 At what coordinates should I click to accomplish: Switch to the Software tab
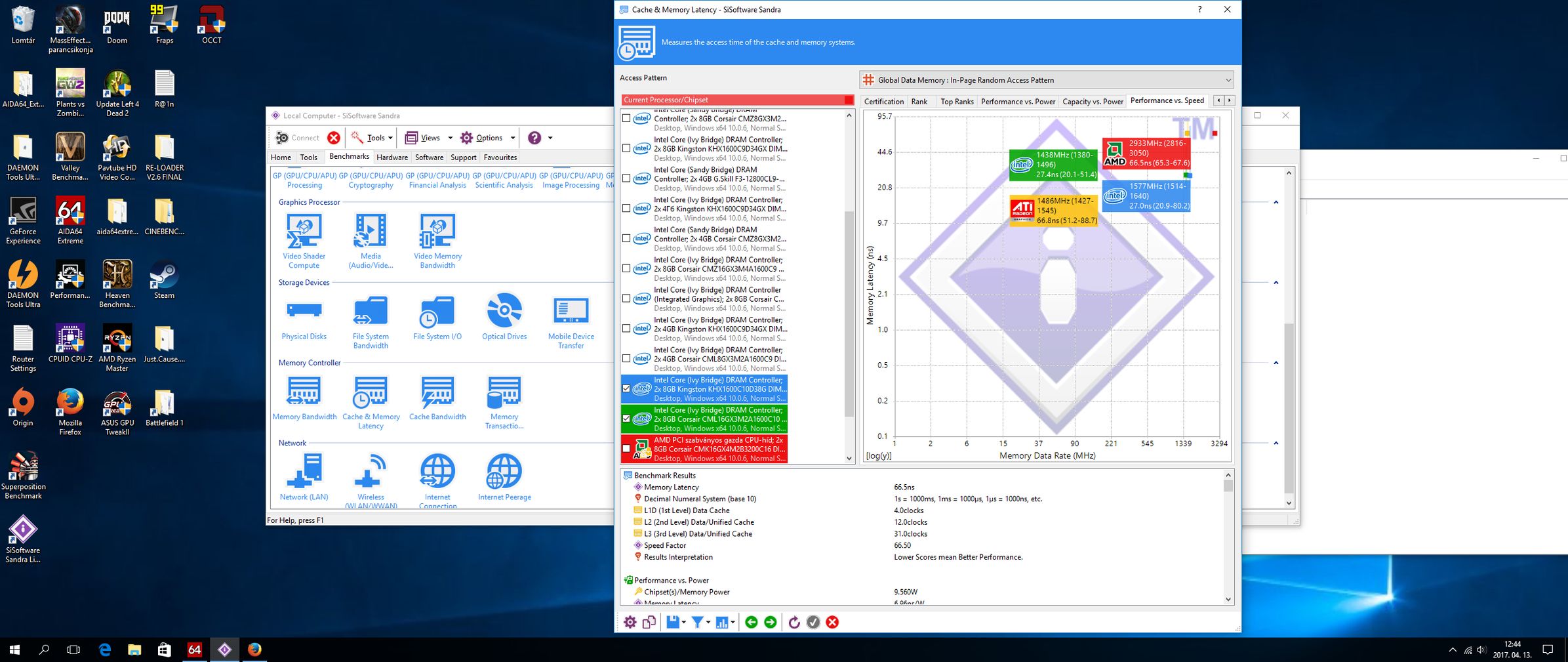pos(429,157)
